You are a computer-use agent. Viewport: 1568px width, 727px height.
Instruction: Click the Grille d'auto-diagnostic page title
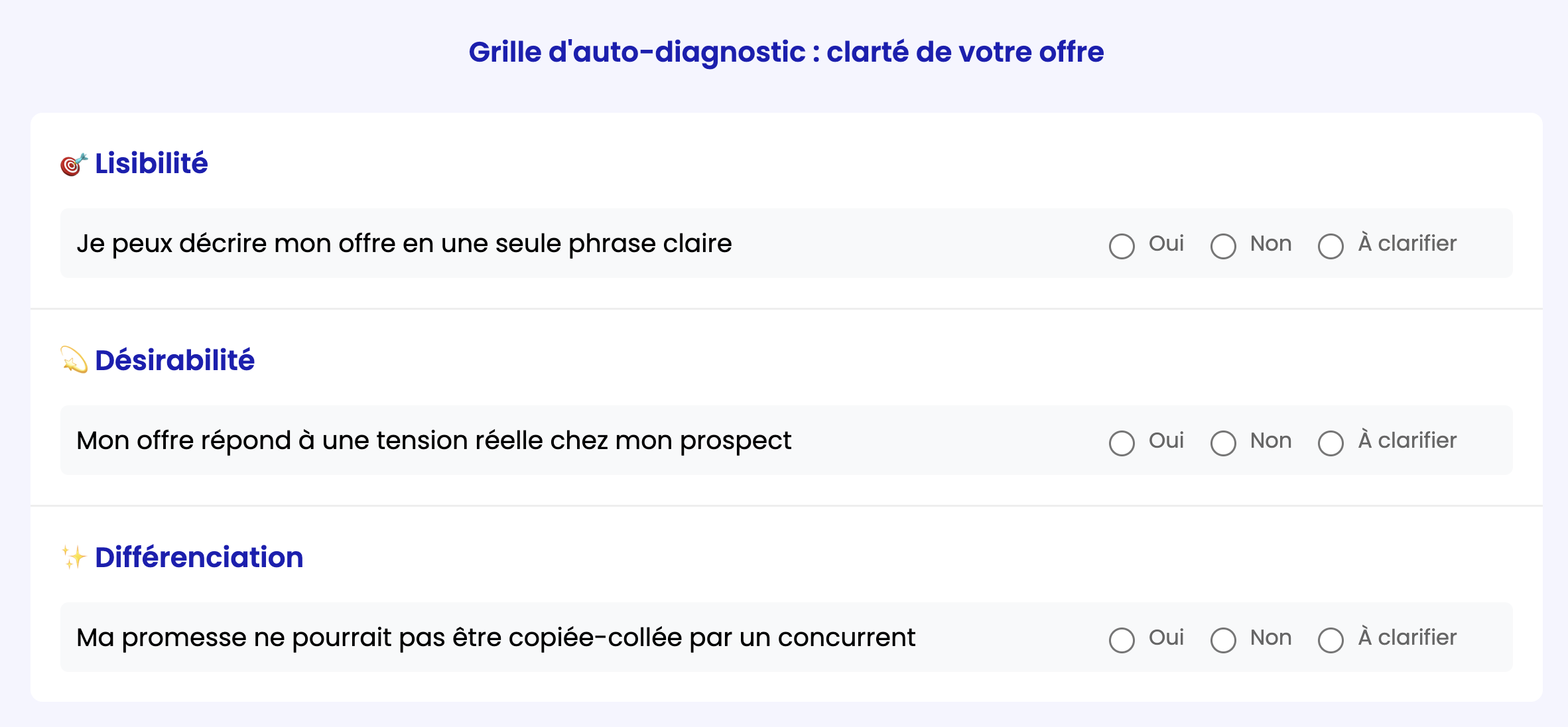(786, 52)
